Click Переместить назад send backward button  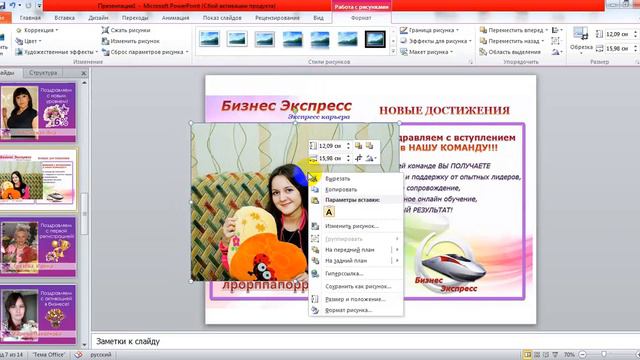pyautogui.click(x=512, y=41)
